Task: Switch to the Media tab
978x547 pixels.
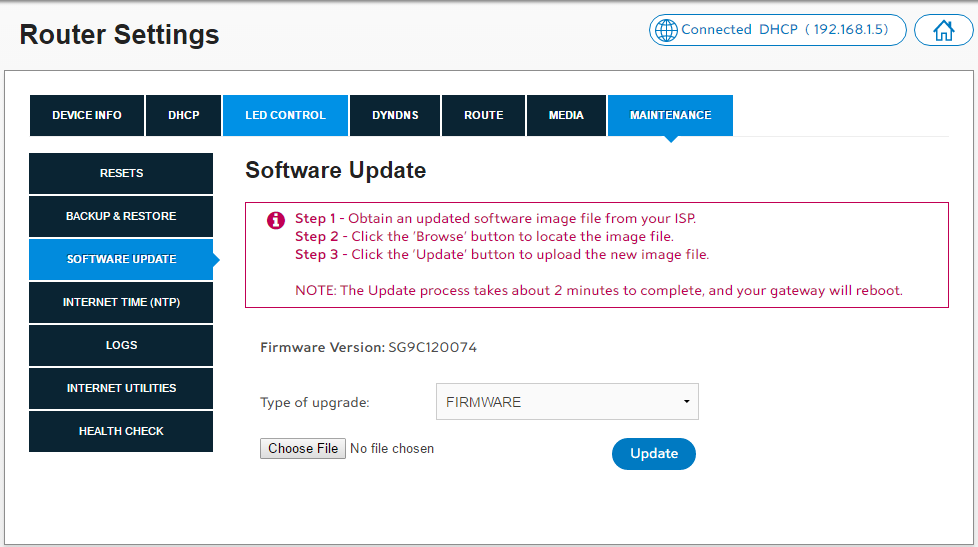Action: (x=566, y=116)
